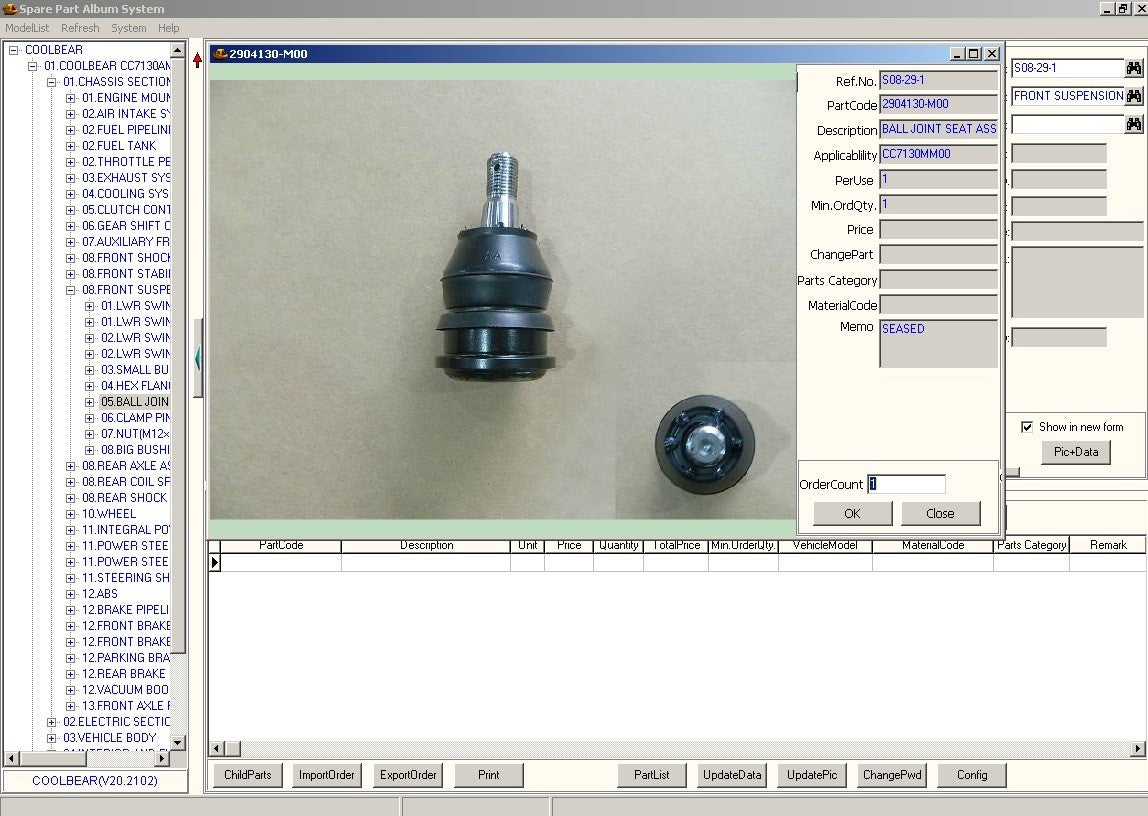Click the grid row indicator arrow
This screenshot has height=816, width=1148.
(x=214, y=563)
